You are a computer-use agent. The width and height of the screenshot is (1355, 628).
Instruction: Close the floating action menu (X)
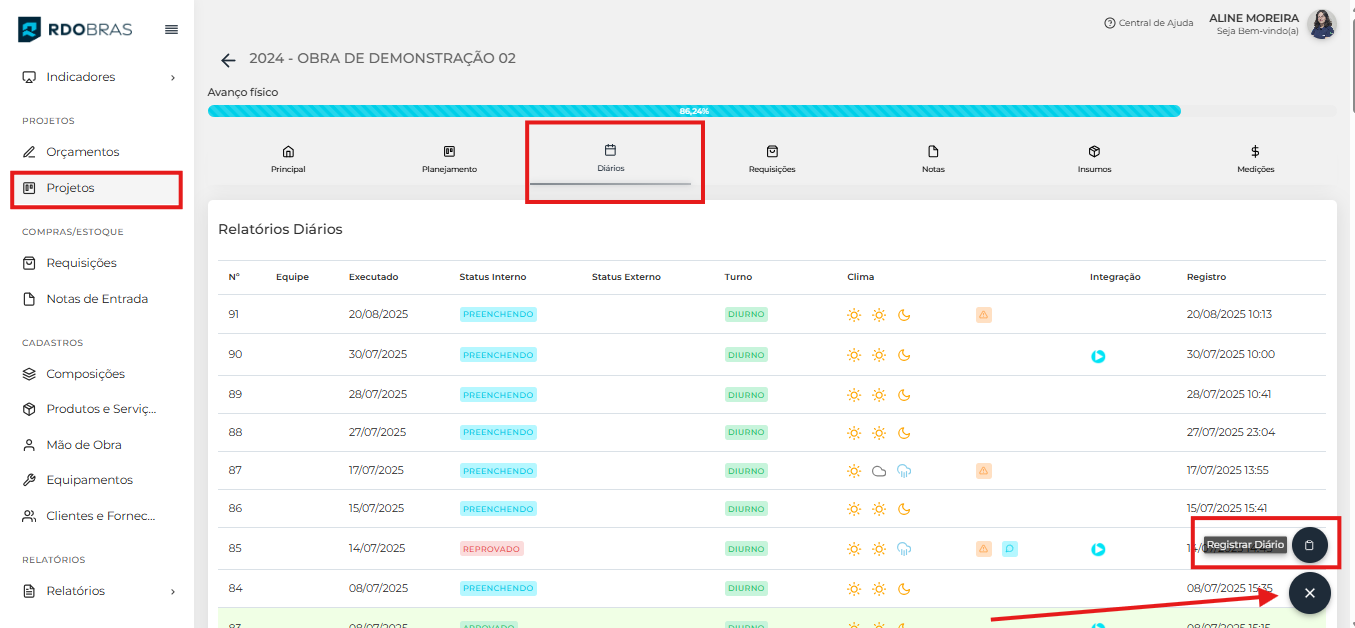(1309, 593)
